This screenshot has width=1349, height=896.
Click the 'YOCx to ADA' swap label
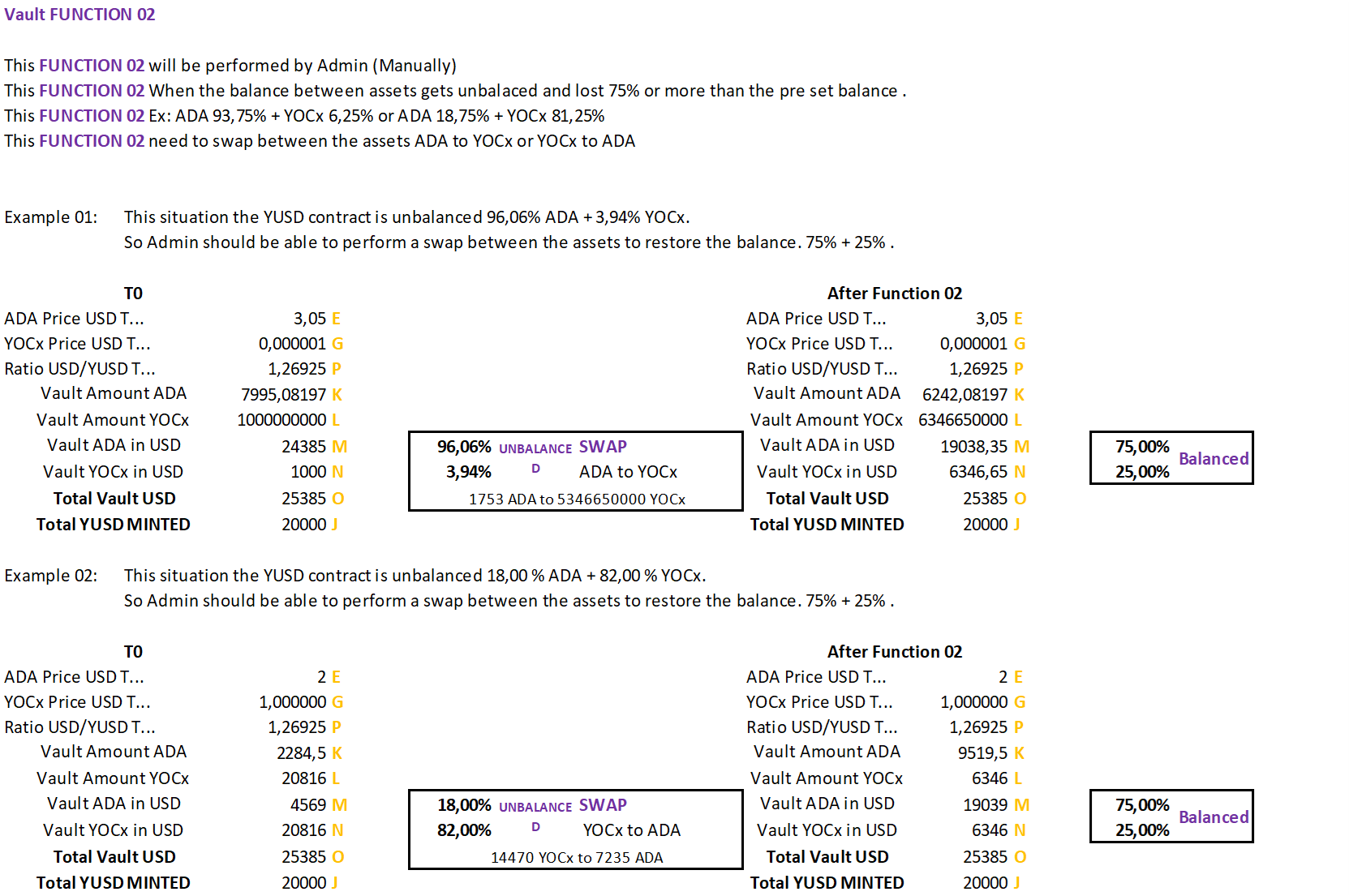(631, 830)
